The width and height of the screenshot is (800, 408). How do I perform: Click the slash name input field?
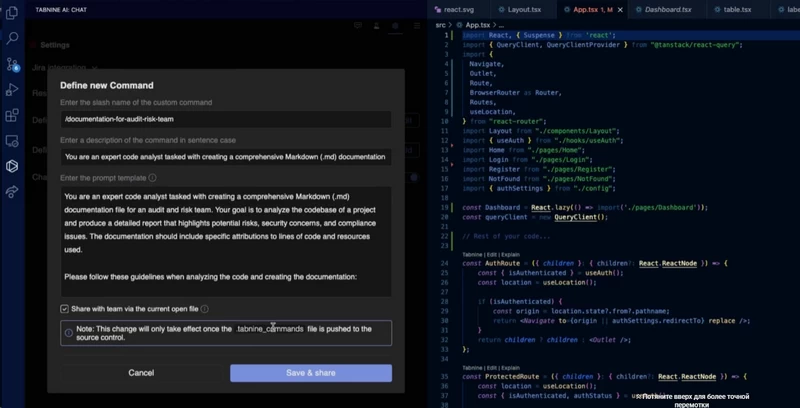pos(226,119)
